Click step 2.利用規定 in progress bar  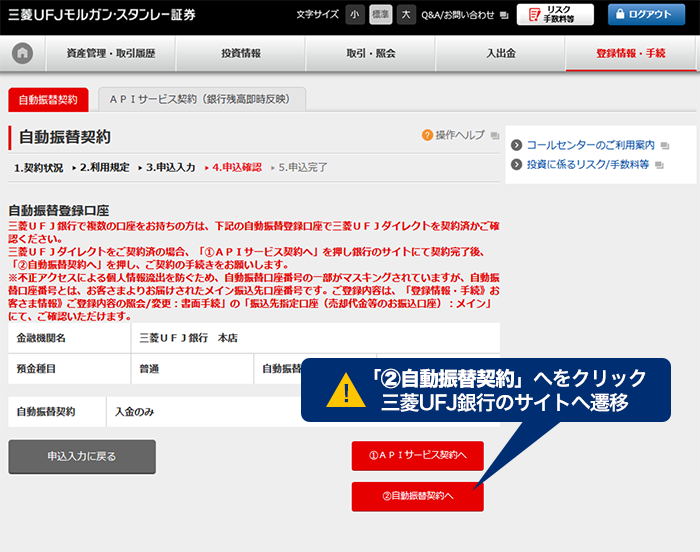tap(104, 167)
